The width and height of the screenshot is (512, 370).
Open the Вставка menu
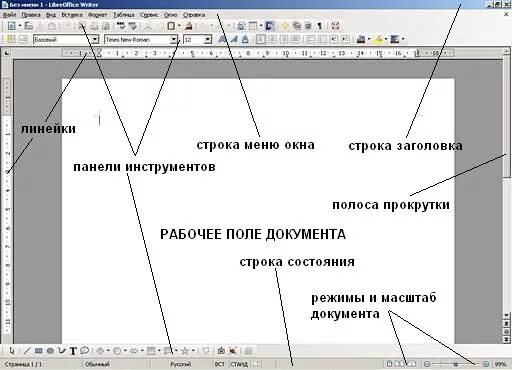pos(72,15)
